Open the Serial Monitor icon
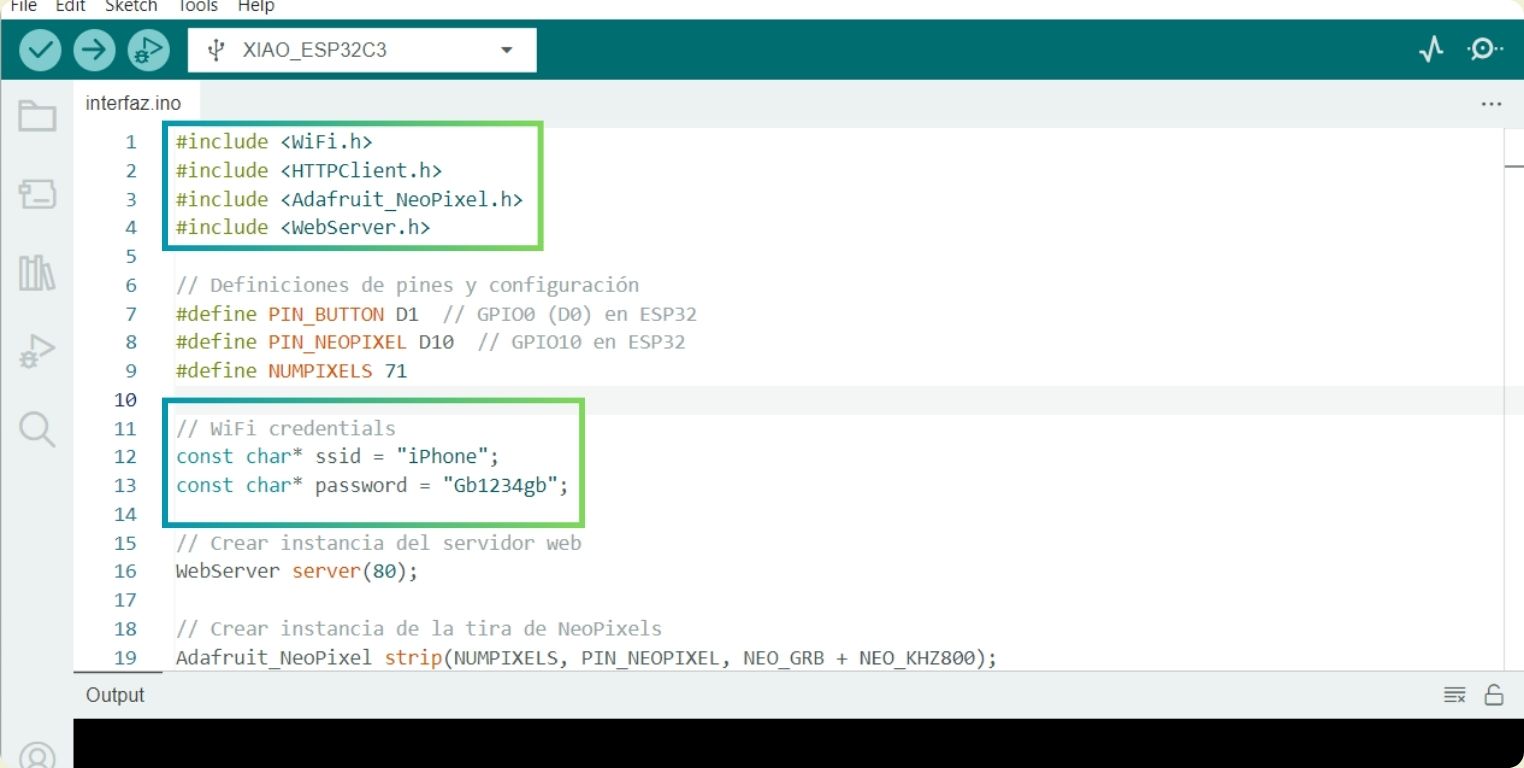1524x768 pixels. 1484,50
